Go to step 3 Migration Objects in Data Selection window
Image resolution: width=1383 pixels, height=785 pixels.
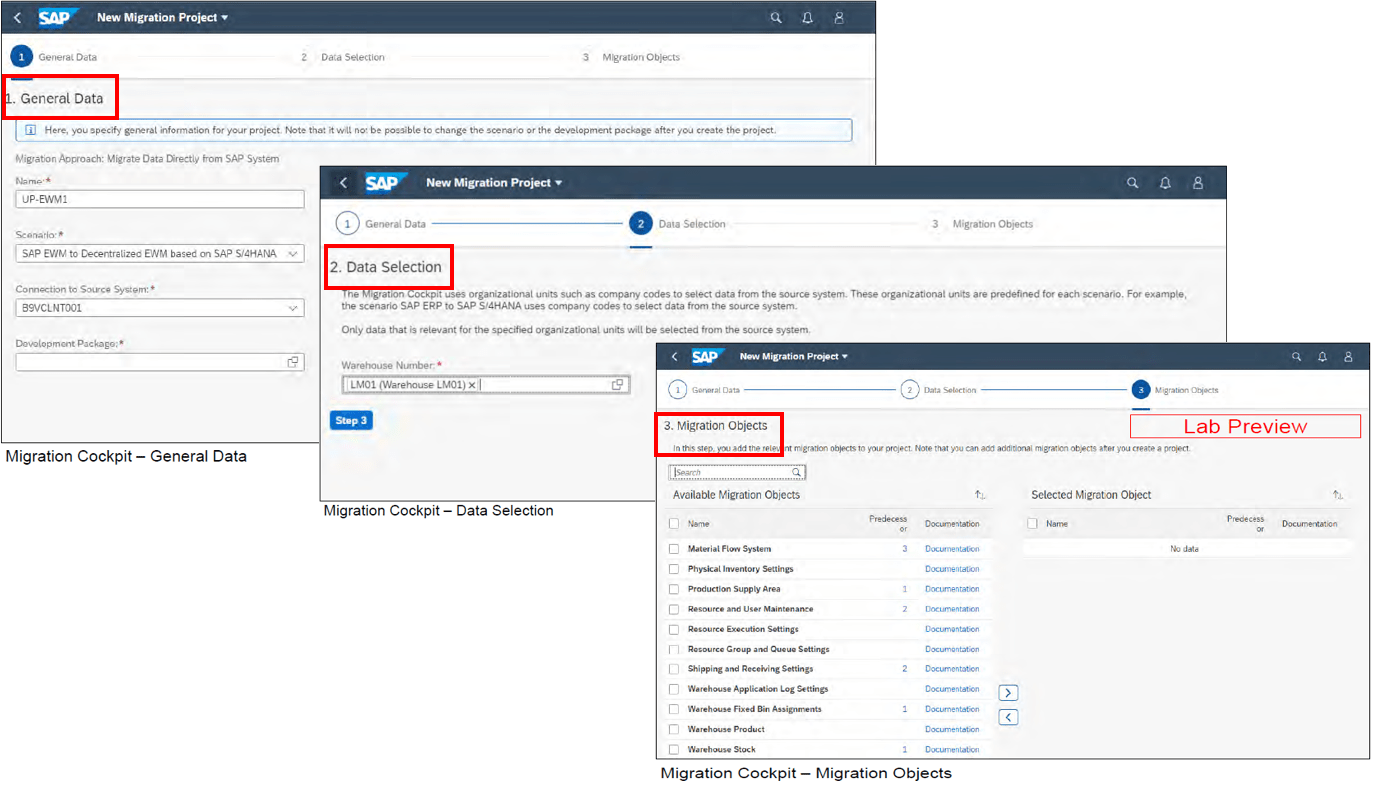(x=981, y=224)
